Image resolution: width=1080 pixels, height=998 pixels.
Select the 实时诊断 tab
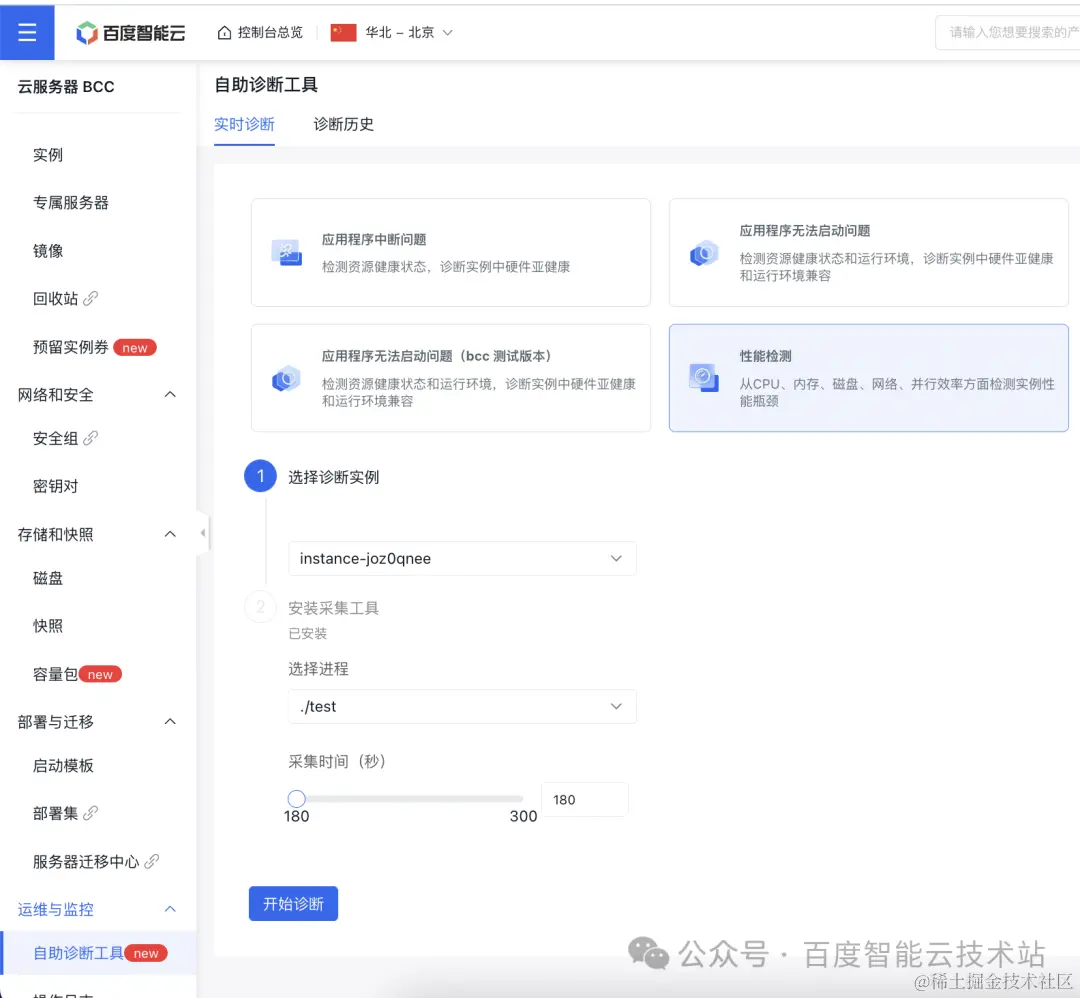pyautogui.click(x=244, y=124)
